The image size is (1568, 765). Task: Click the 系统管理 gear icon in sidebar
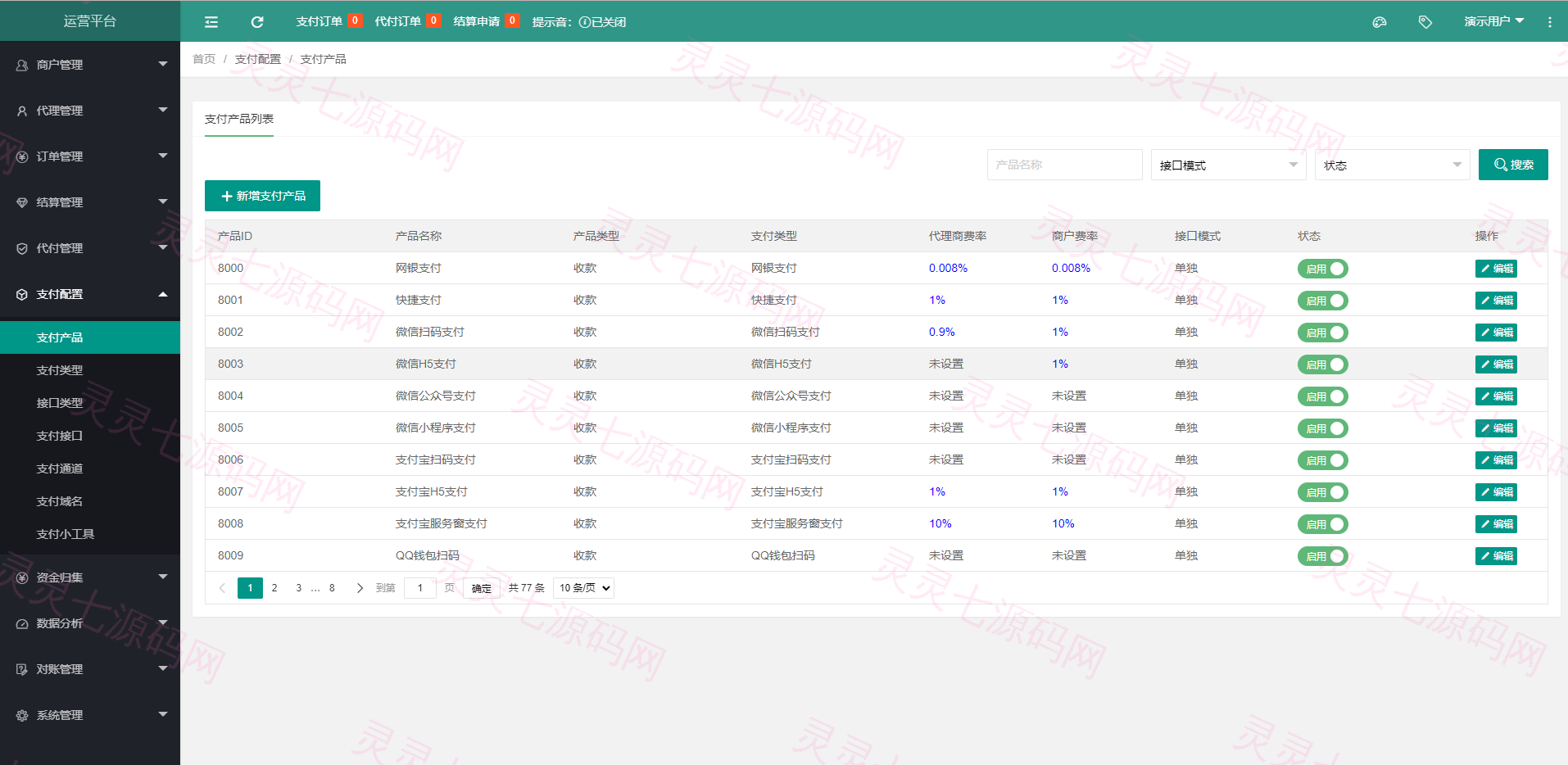click(x=22, y=715)
